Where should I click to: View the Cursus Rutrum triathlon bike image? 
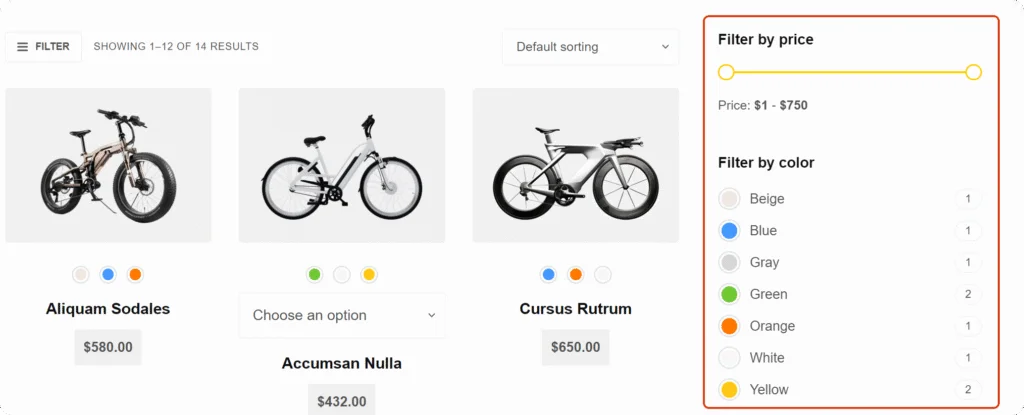click(576, 165)
